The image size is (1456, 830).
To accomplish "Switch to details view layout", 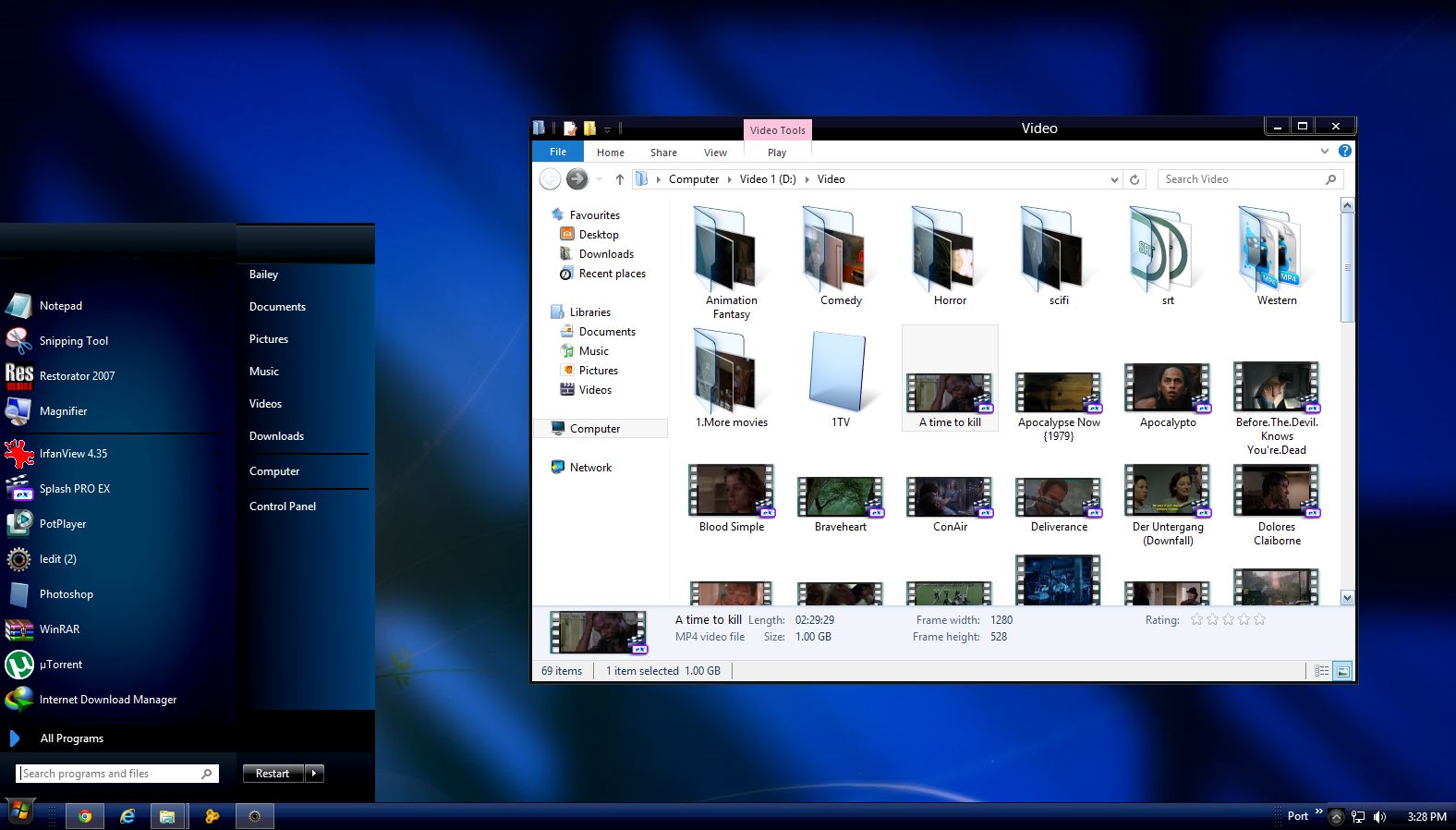I will coord(1322,671).
